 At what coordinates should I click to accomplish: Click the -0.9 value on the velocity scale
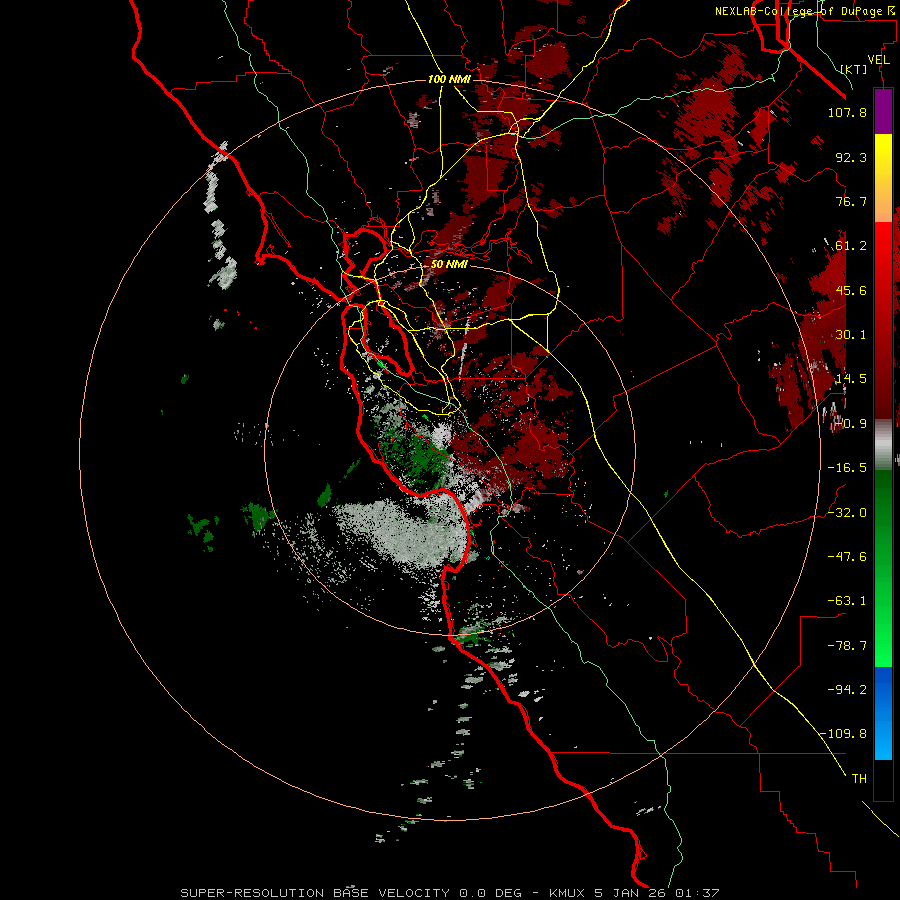(851, 424)
